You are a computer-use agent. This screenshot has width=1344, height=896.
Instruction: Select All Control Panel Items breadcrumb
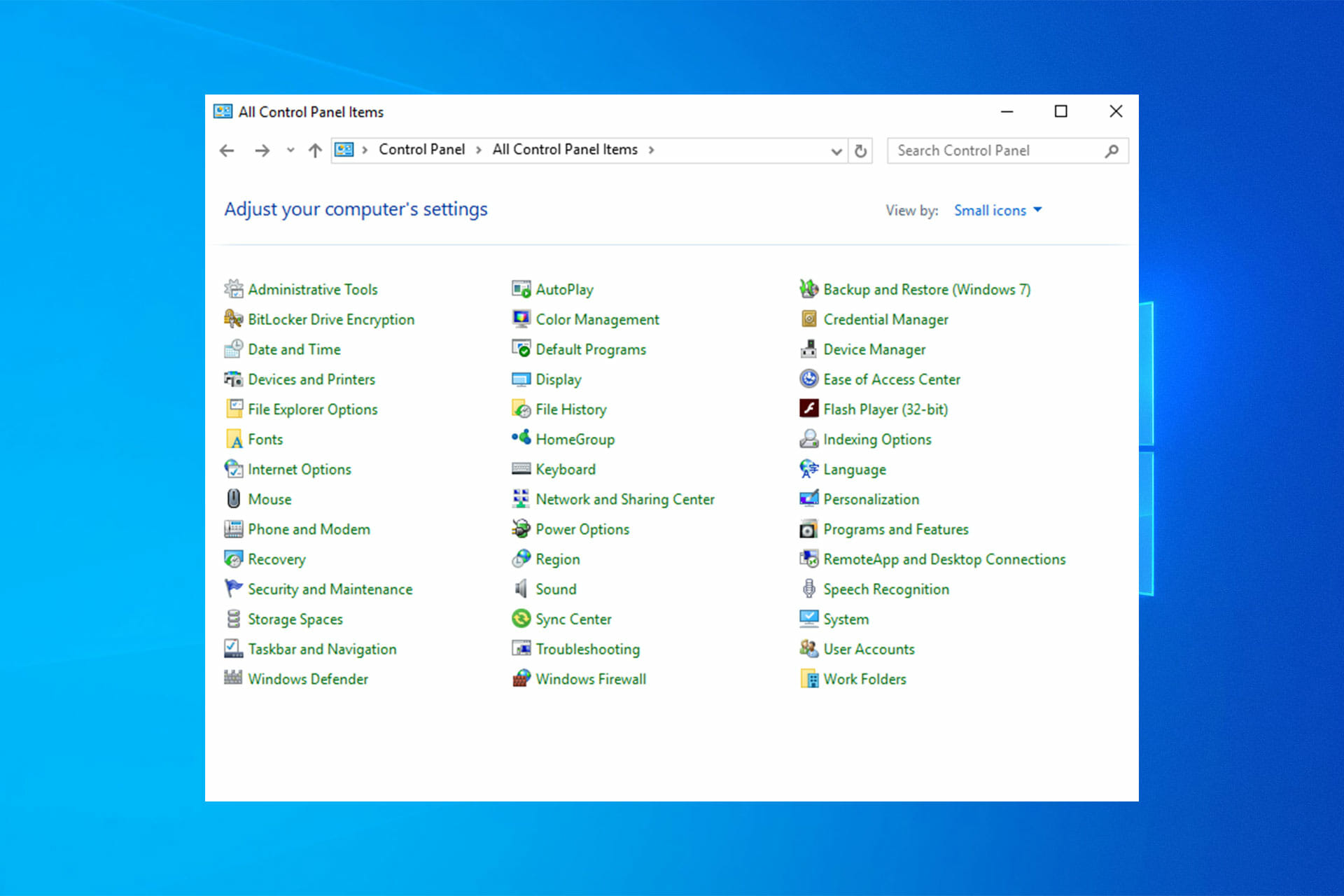tap(565, 150)
